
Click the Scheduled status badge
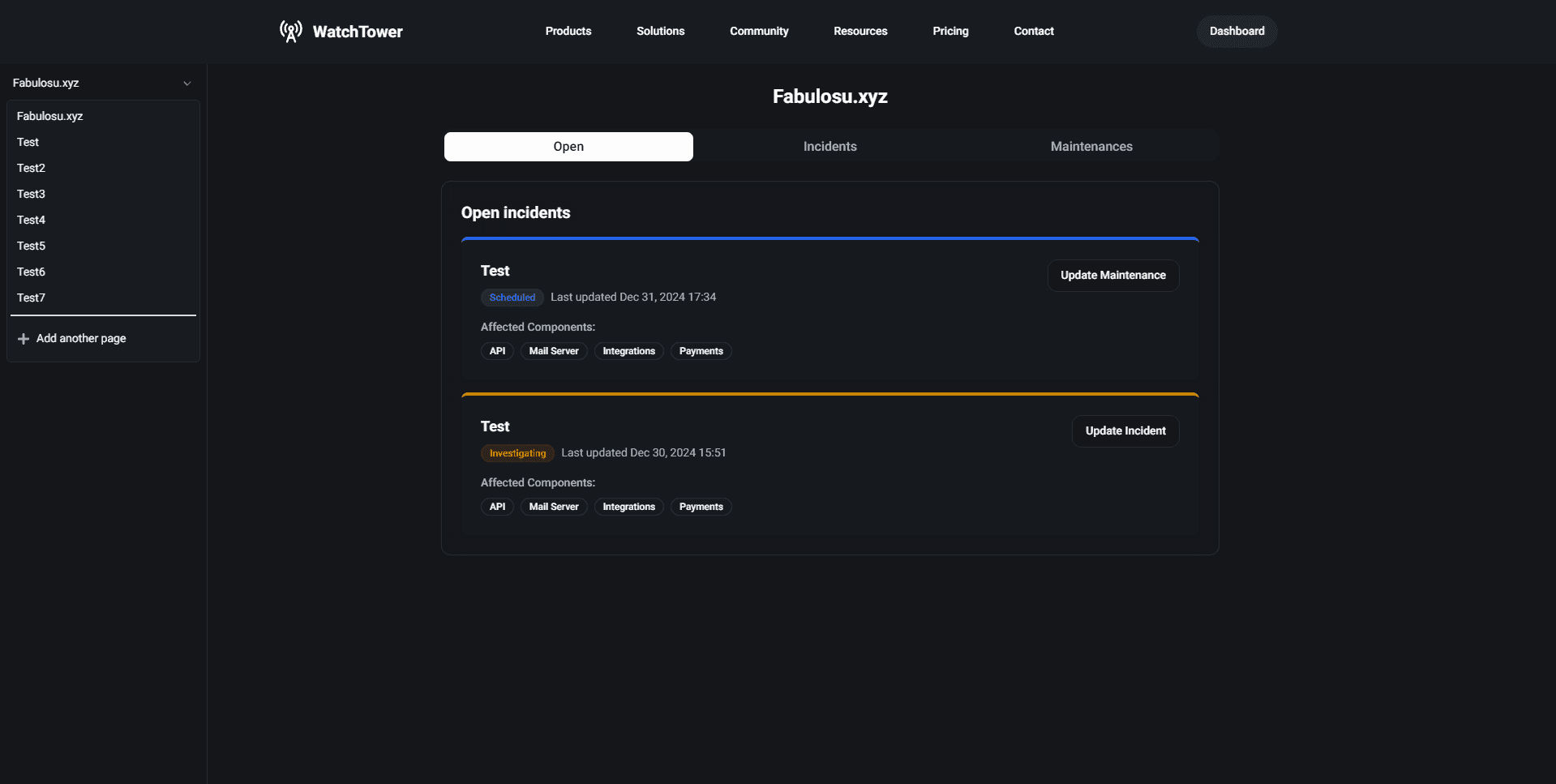[512, 298]
